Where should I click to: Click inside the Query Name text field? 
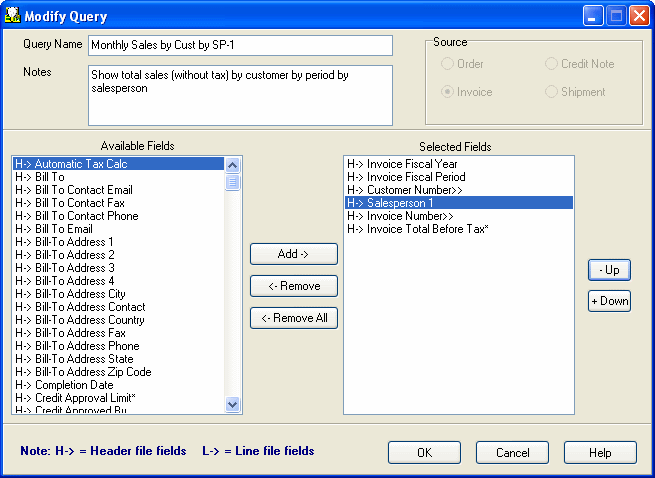(240, 45)
